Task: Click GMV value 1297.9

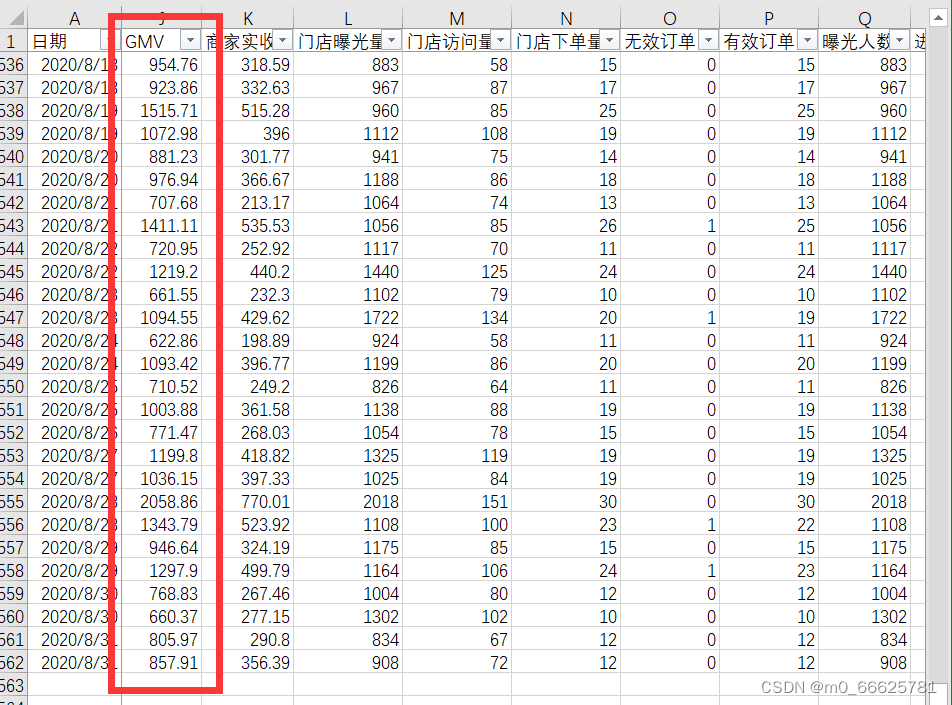Action: pos(174,571)
